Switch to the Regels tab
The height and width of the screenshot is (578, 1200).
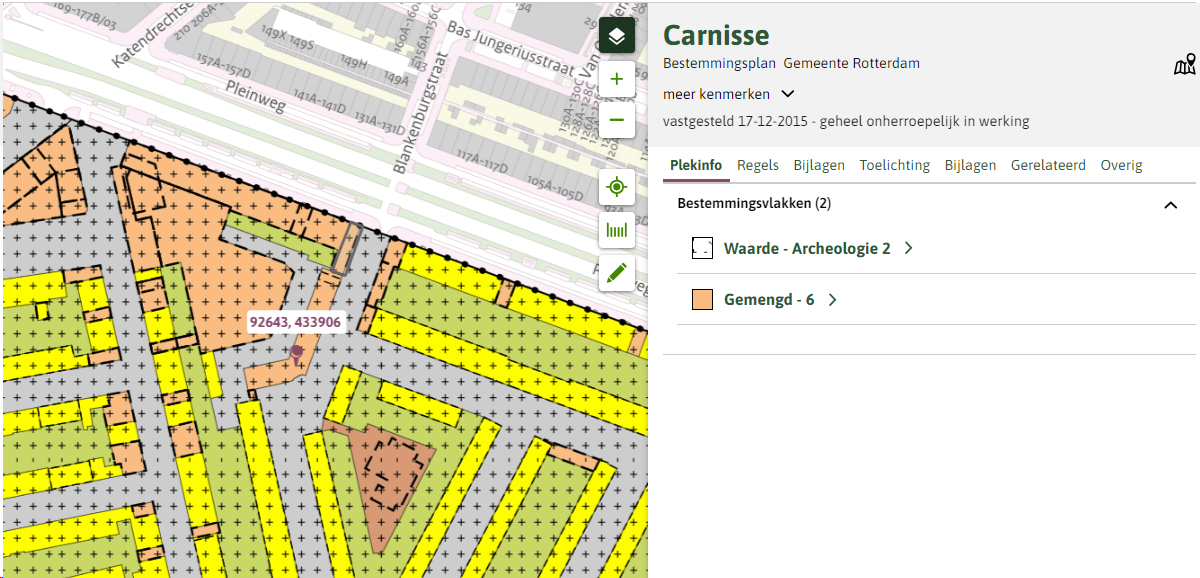(x=758, y=165)
